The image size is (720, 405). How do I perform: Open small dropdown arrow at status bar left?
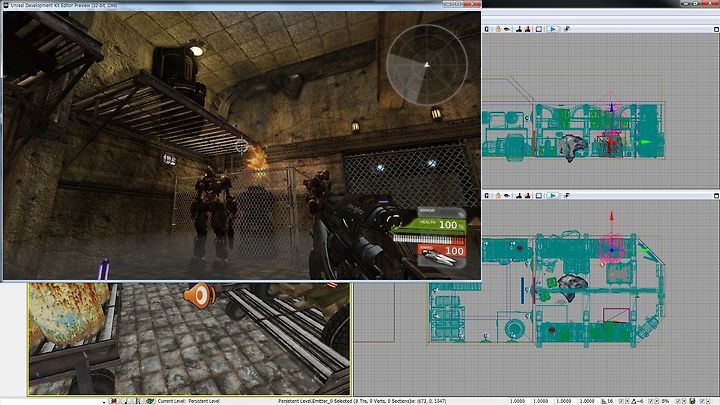104,402
